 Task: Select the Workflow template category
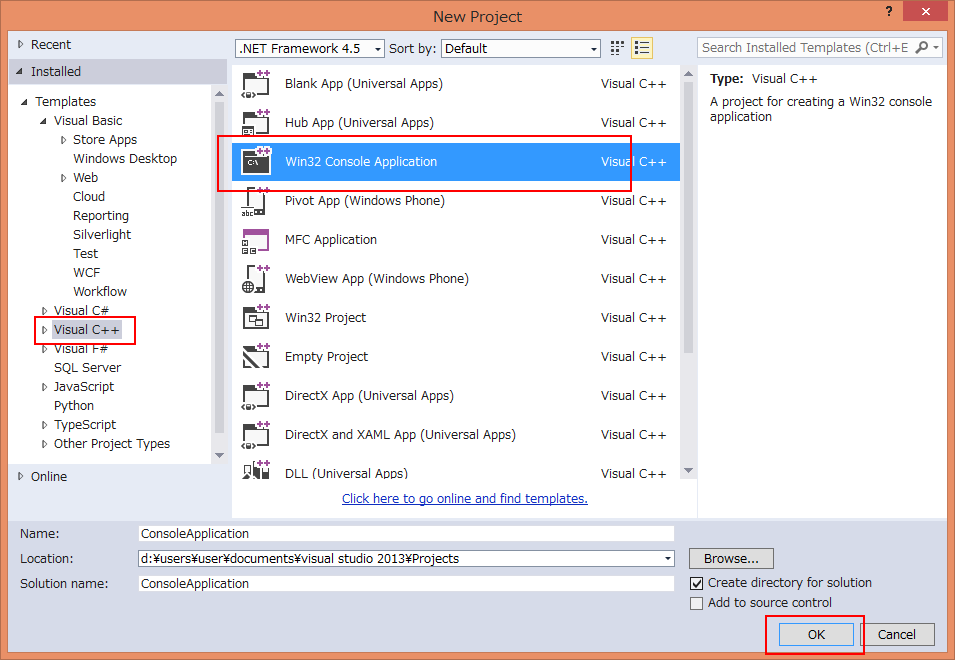(100, 292)
